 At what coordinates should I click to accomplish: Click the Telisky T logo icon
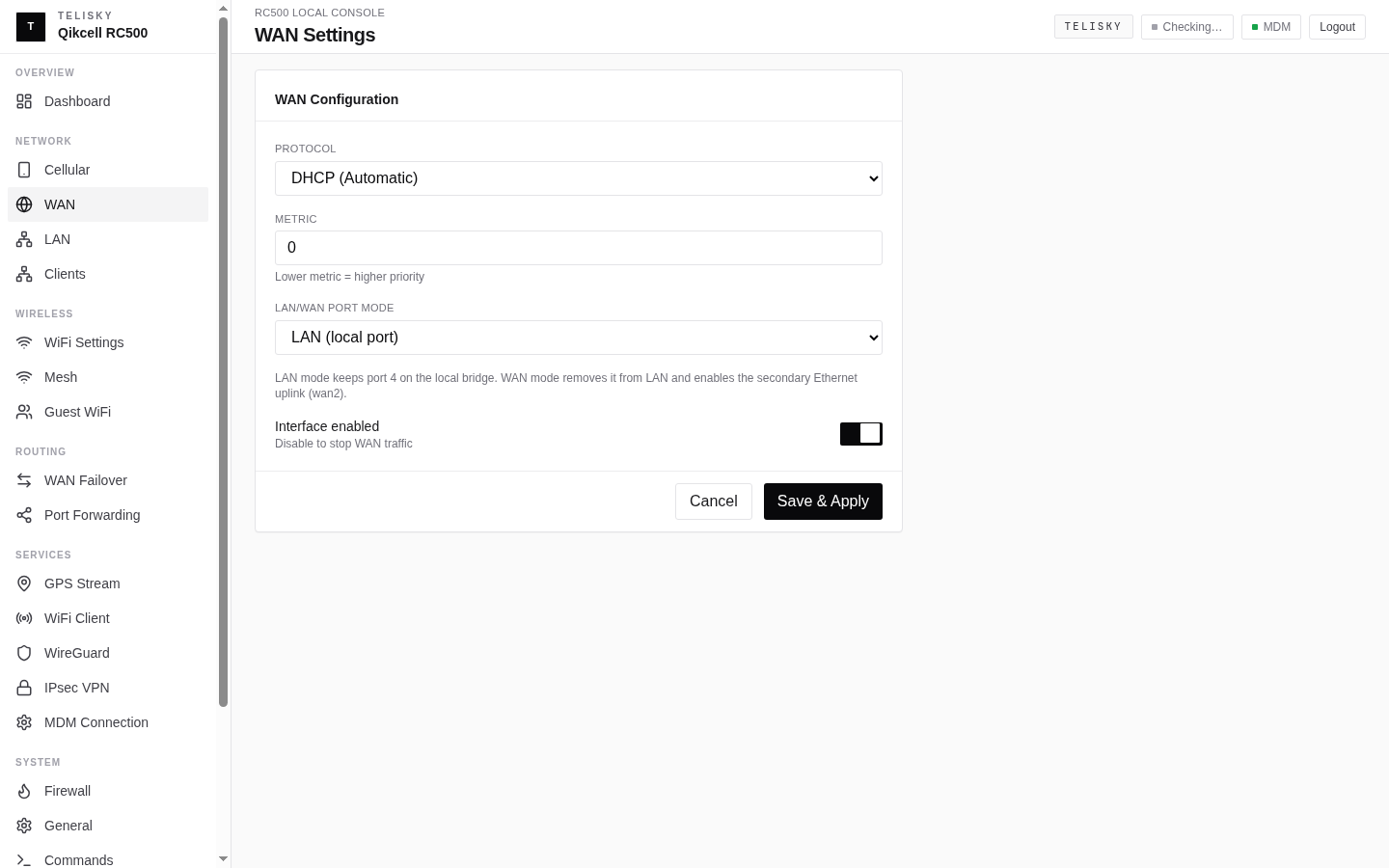click(x=31, y=27)
